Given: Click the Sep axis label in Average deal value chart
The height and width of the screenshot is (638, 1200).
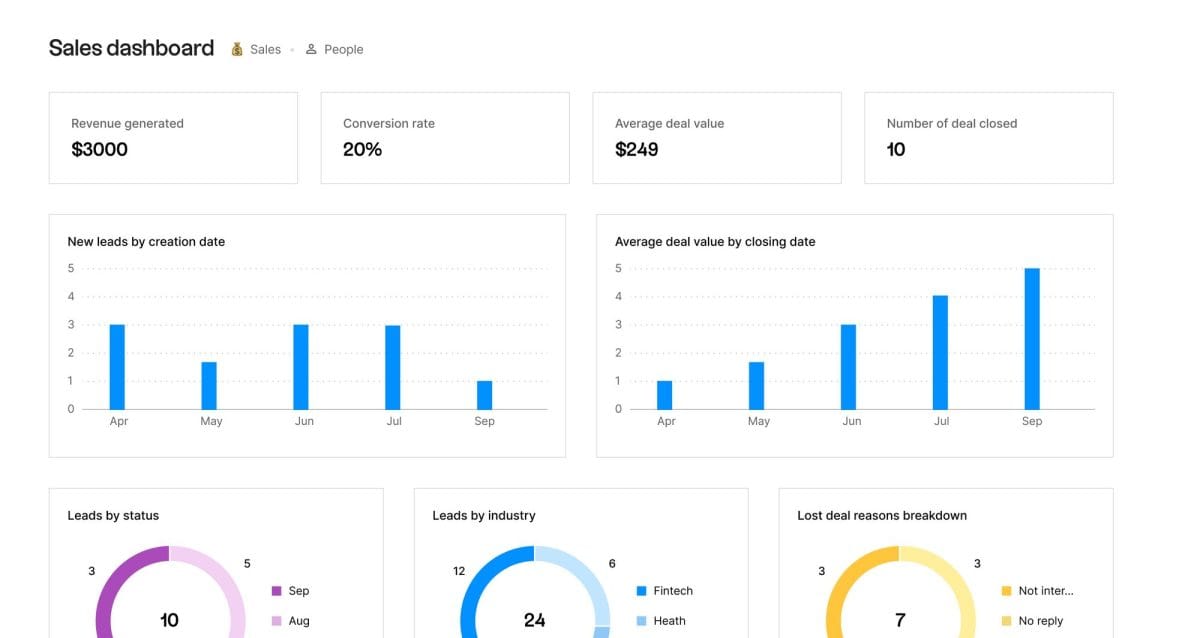Looking at the screenshot, I should 1032,421.
